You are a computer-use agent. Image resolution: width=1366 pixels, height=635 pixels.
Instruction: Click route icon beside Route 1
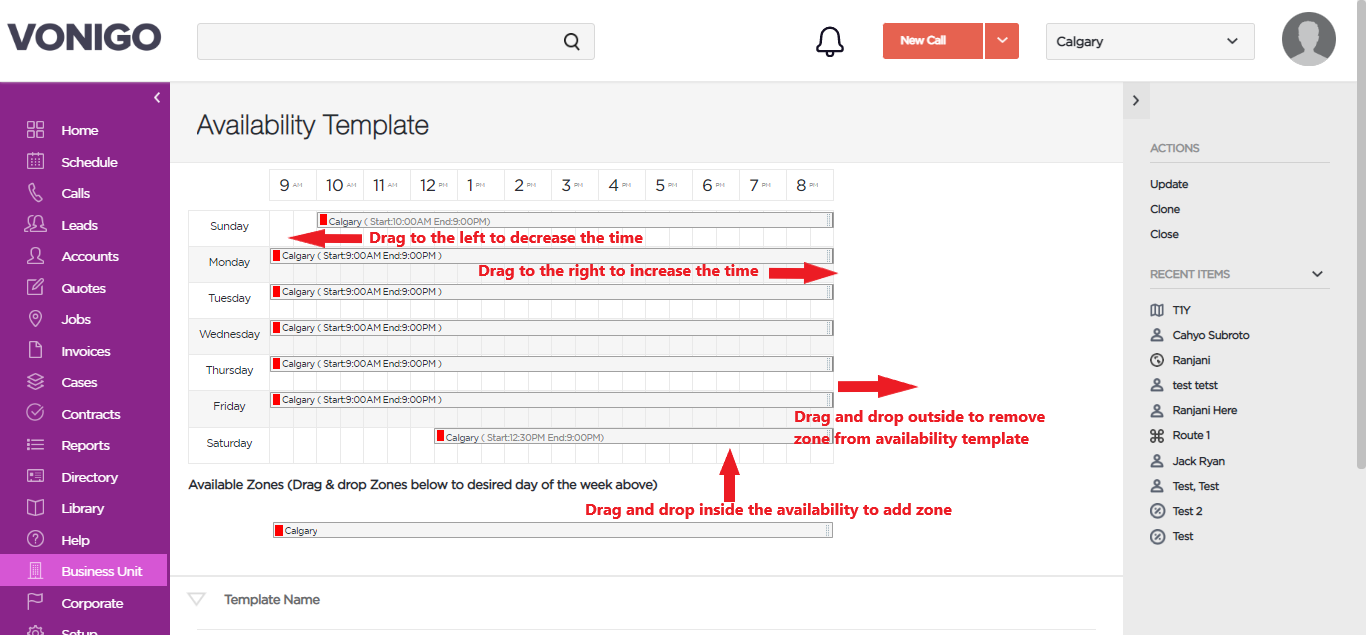tap(1157, 435)
